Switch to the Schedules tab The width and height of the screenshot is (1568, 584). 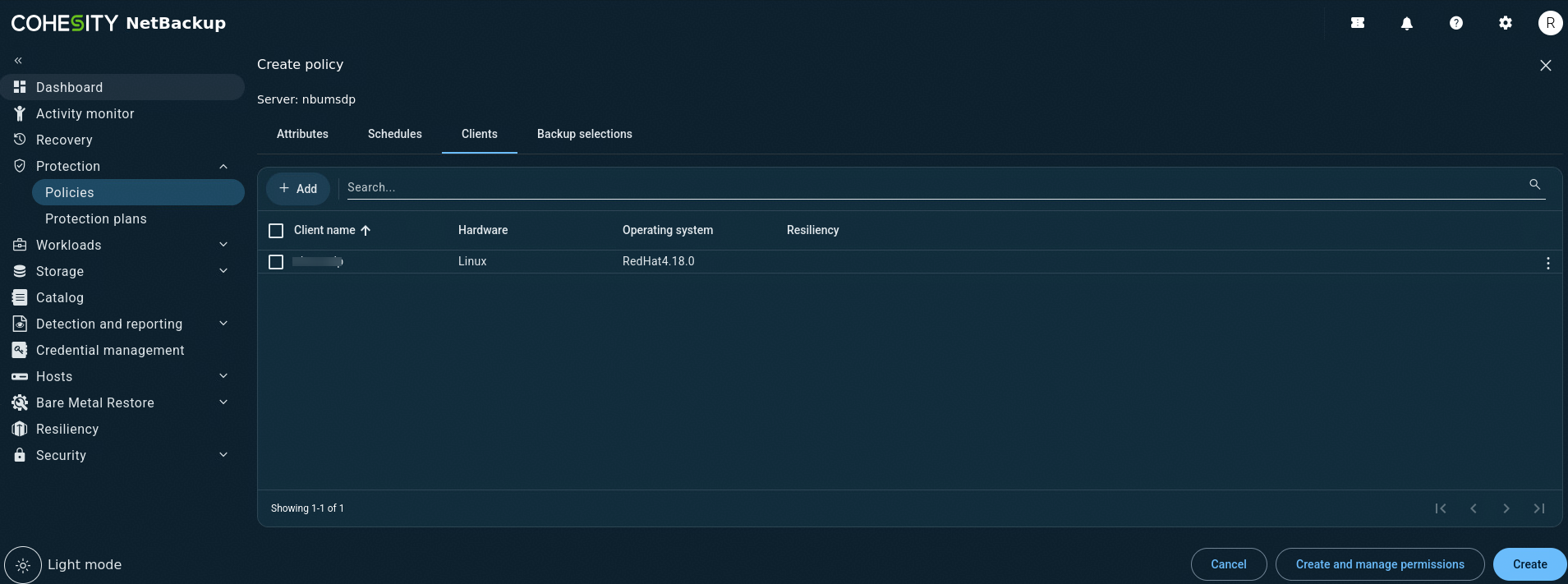pos(395,134)
